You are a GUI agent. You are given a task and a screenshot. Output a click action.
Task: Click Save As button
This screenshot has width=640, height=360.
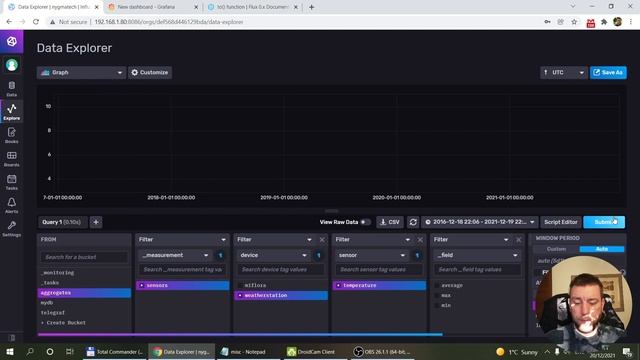608,73
